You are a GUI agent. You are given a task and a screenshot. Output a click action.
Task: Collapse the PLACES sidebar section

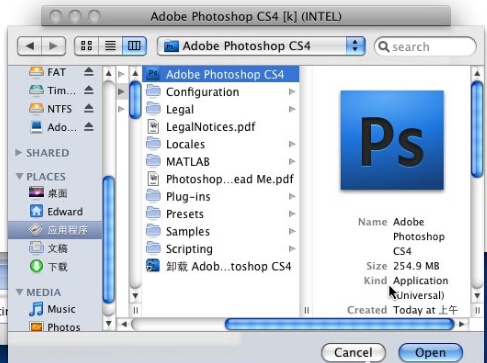pyautogui.click(x=19, y=176)
